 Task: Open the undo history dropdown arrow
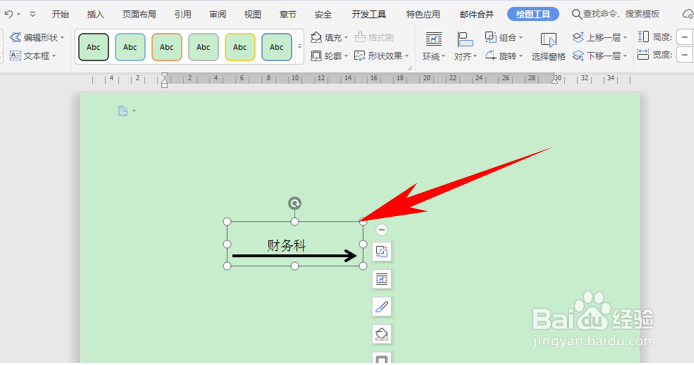pyautogui.click(x=19, y=15)
